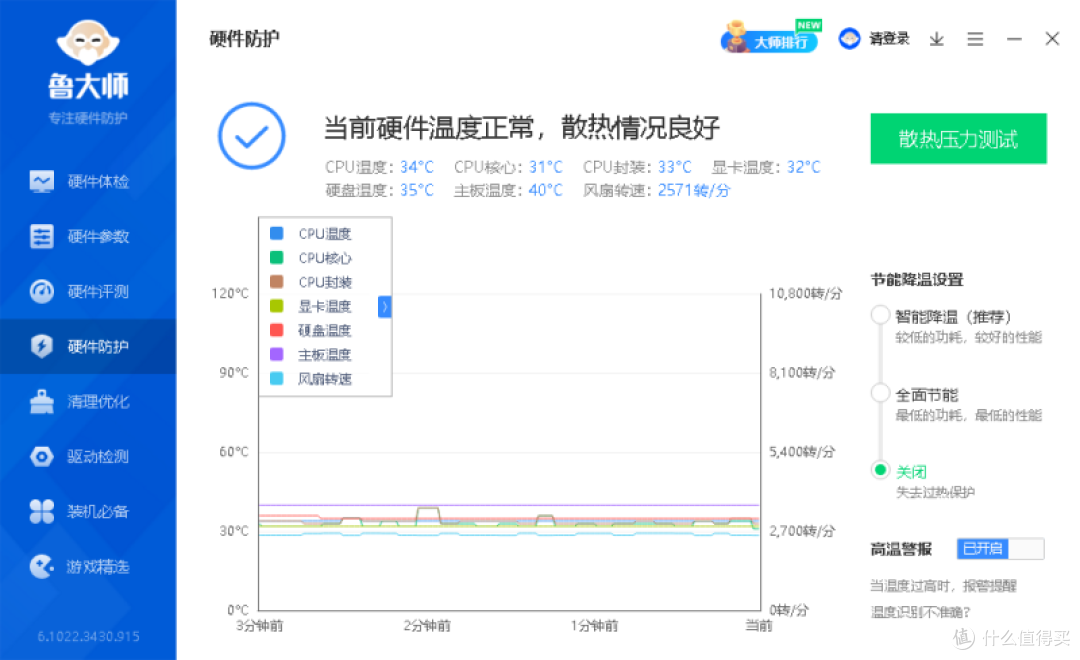
Task: Click the 请登录 login link
Action: tap(889, 39)
